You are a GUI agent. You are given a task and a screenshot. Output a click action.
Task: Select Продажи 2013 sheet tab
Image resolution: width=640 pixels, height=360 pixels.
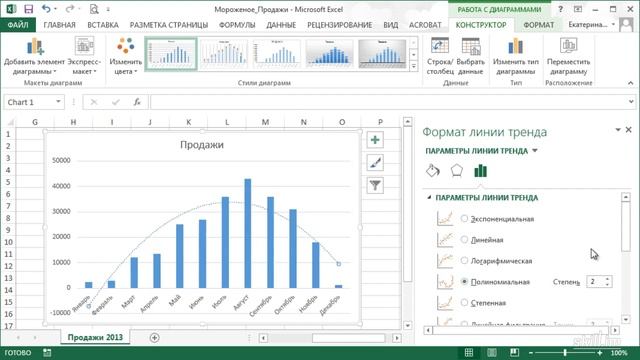[95, 338]
